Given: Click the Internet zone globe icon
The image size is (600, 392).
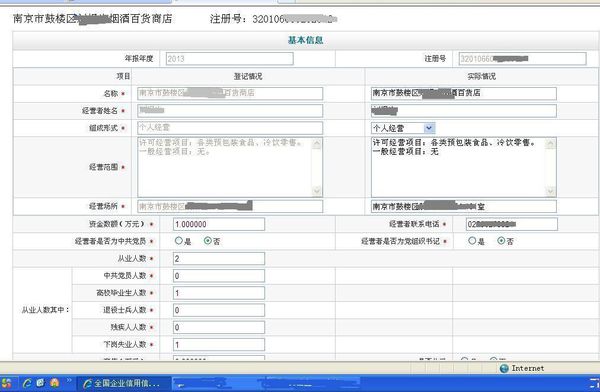Looking at the screenshot, I should pos(504,368).
